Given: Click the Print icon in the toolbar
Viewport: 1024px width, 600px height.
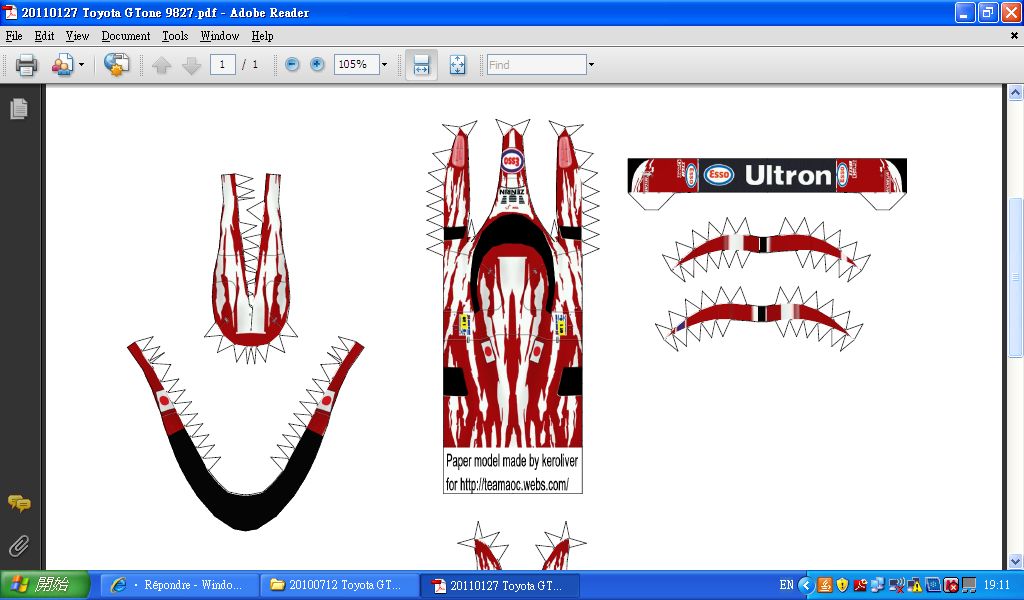Looking at the screenshot, I should pyautogui.click(x=26, y=65).
